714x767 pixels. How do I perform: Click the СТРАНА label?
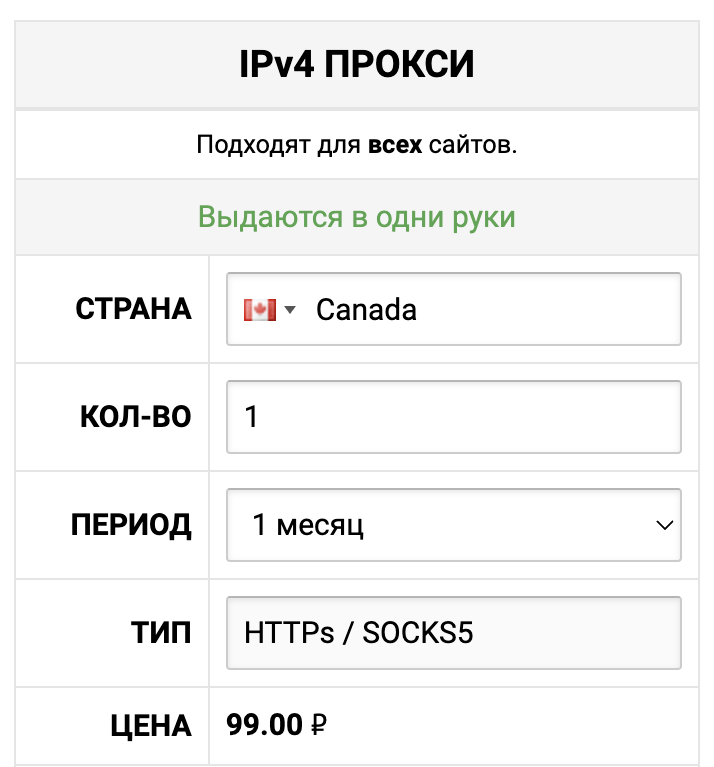point(134,309)
